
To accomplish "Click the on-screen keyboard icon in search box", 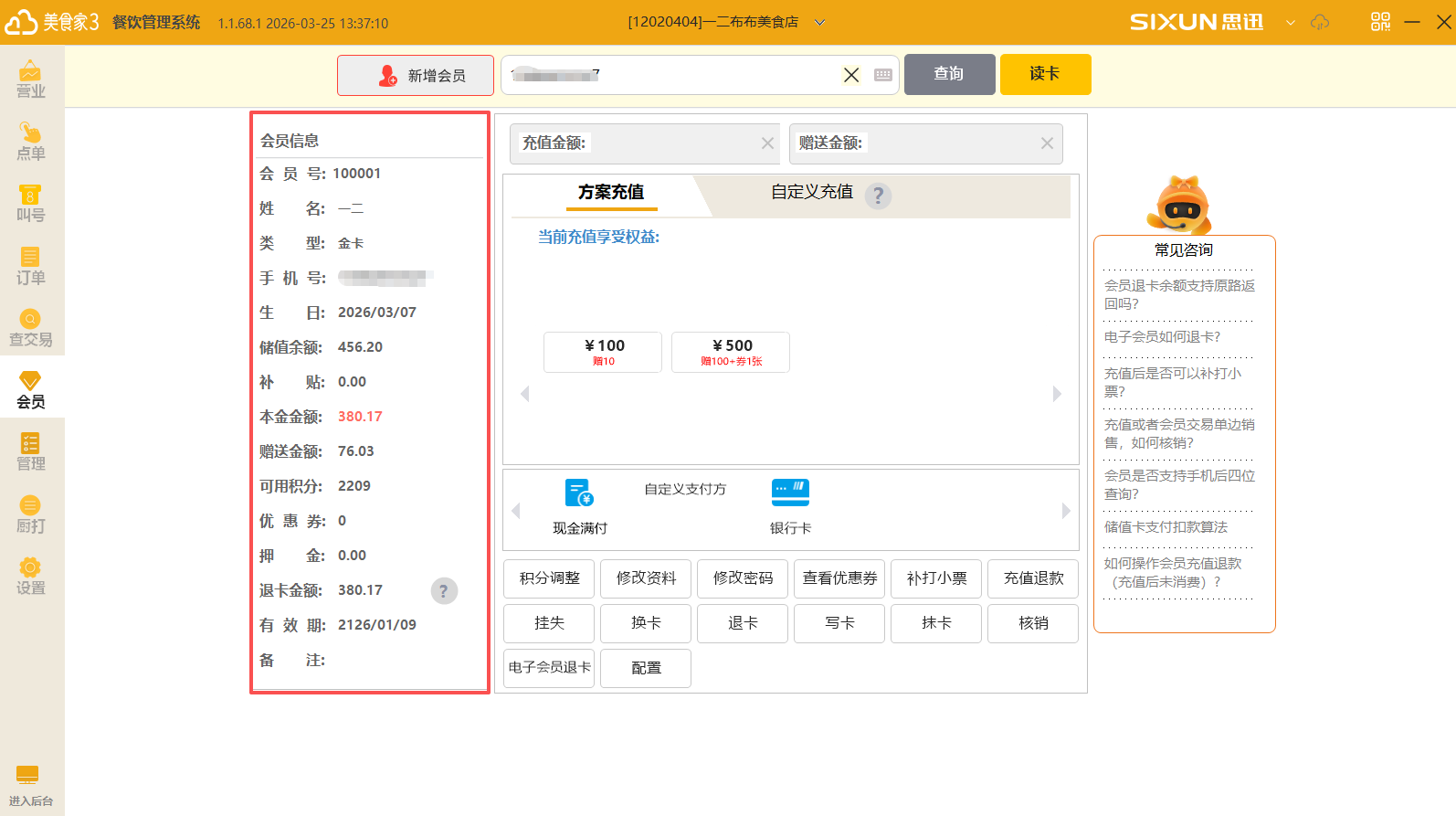I will point(882,75).
